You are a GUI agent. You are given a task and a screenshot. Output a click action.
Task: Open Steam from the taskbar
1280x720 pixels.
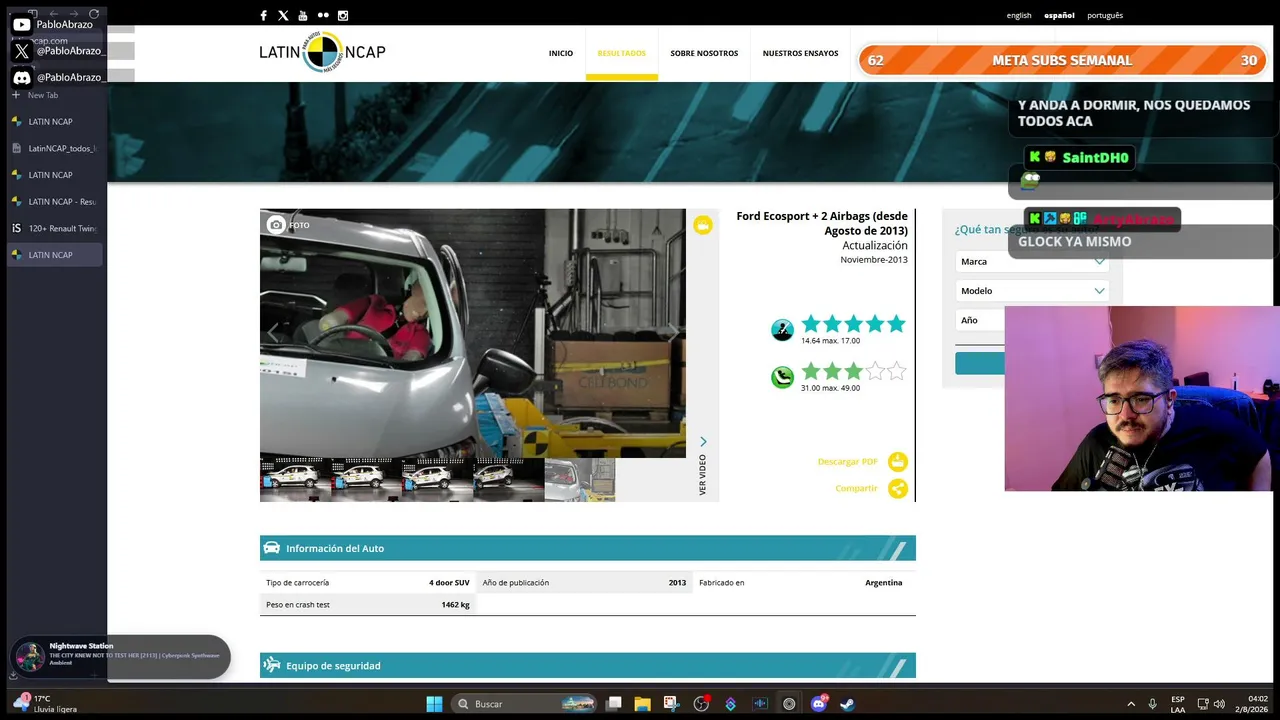(x=847, y=704)
